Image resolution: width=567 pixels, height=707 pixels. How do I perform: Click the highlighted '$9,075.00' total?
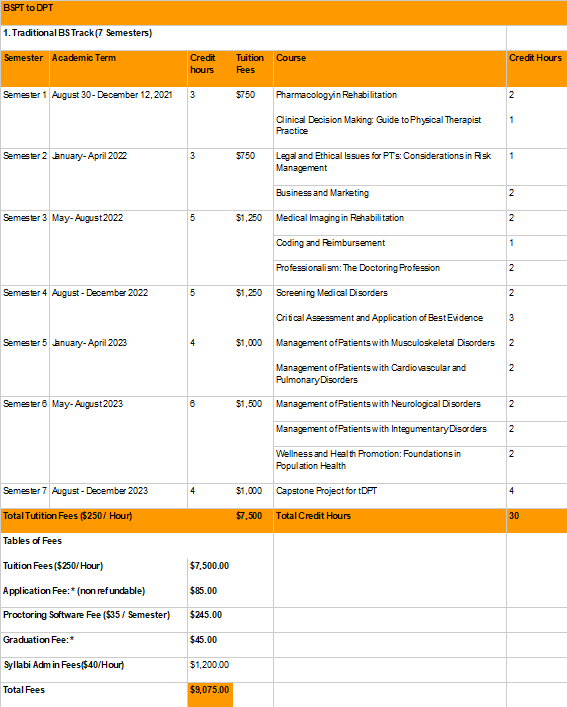[210, 690]
